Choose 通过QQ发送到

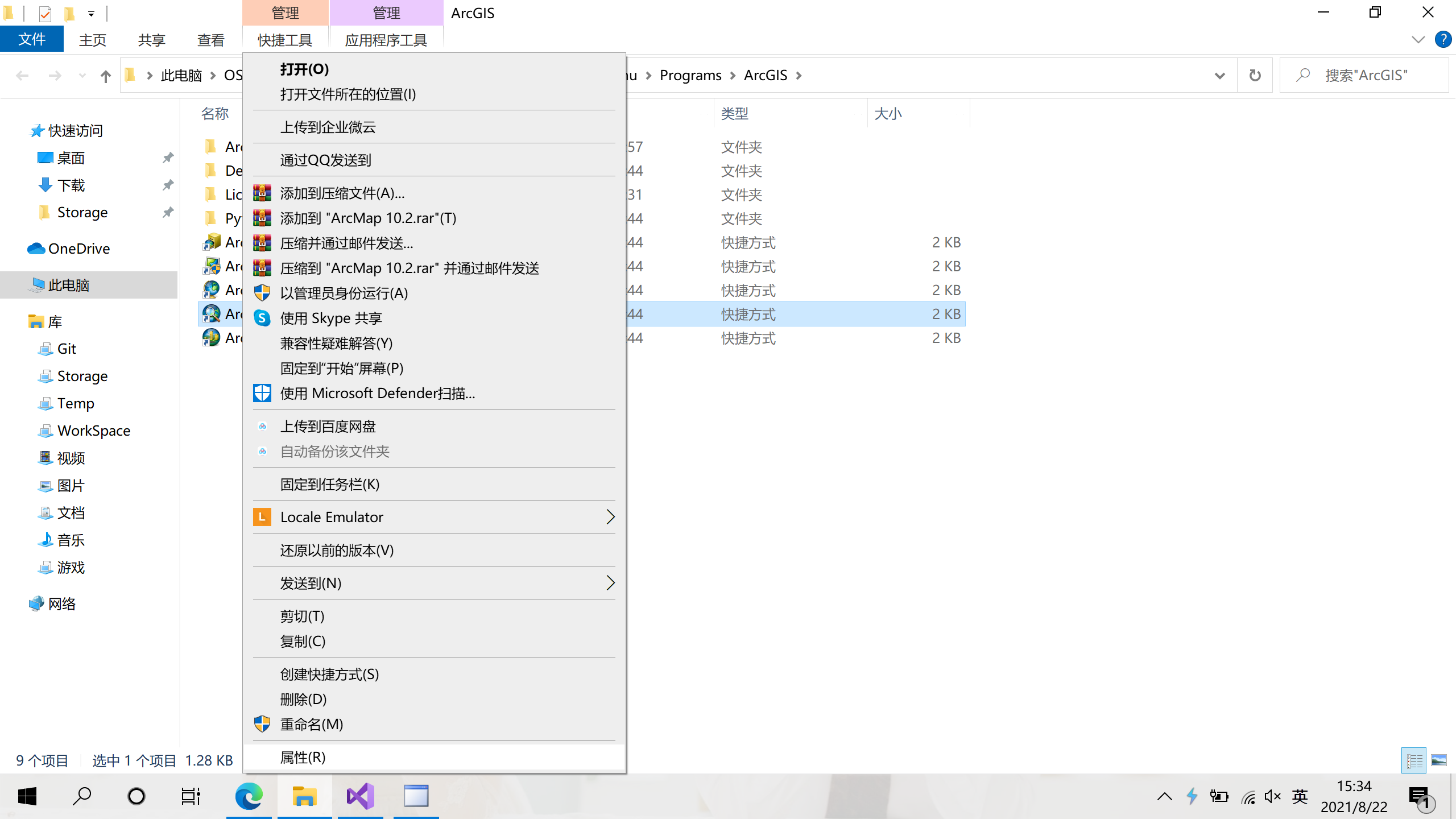point(435,160)
